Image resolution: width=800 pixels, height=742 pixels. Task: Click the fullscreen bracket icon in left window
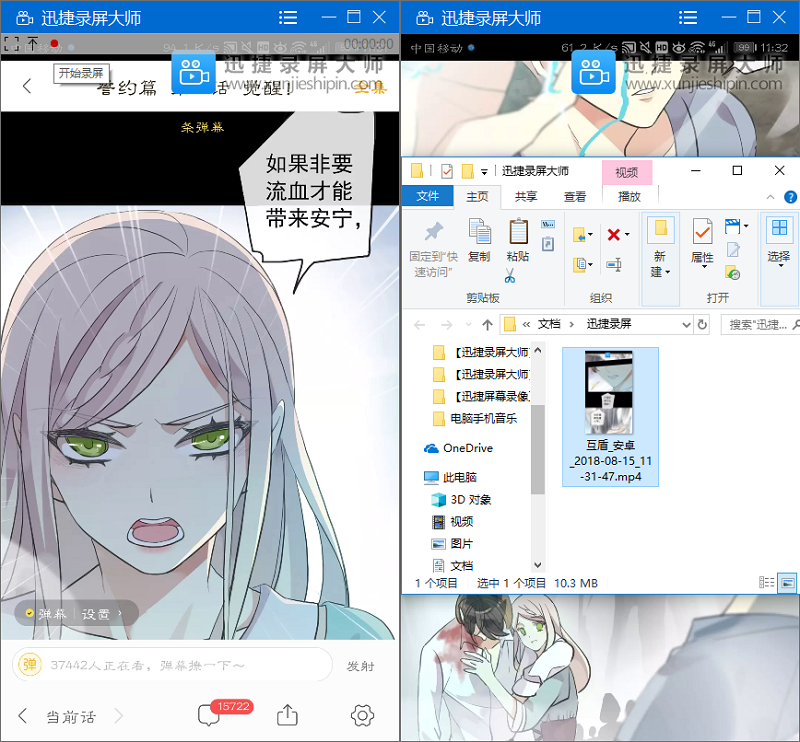[11, 44]
